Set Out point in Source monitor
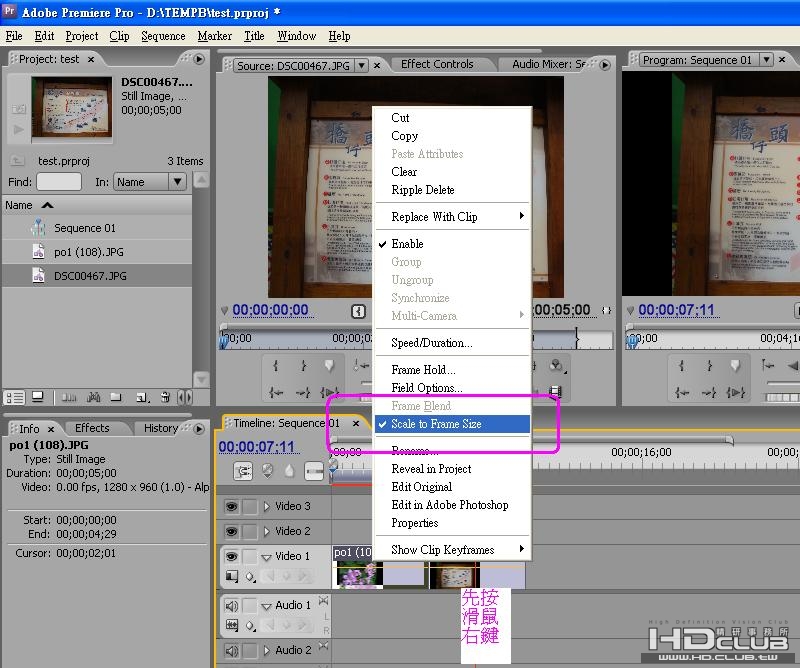 pyautogui.click(x=303, y=365)
